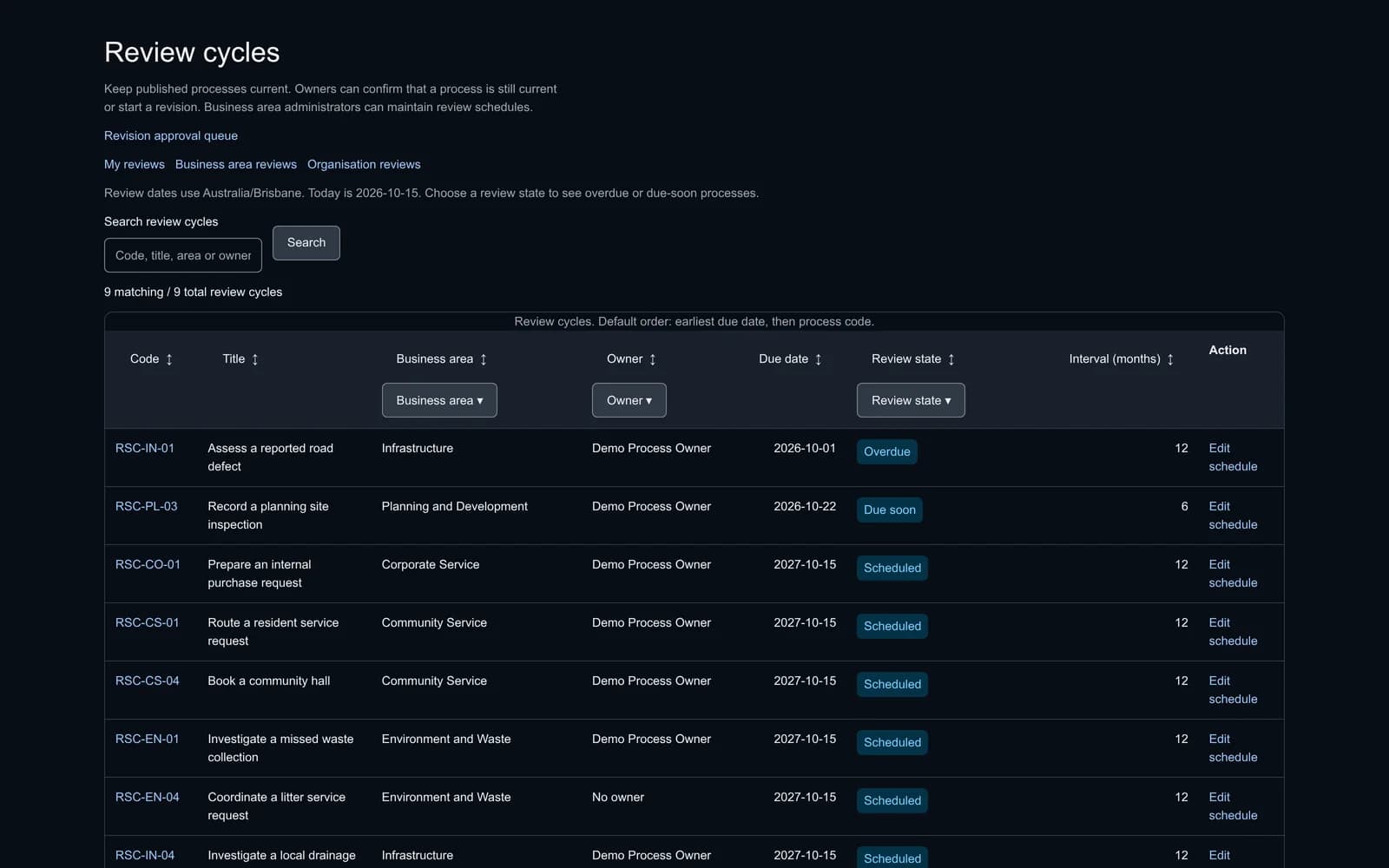Open process RSC-CS-04

click(x=148, y=681)
